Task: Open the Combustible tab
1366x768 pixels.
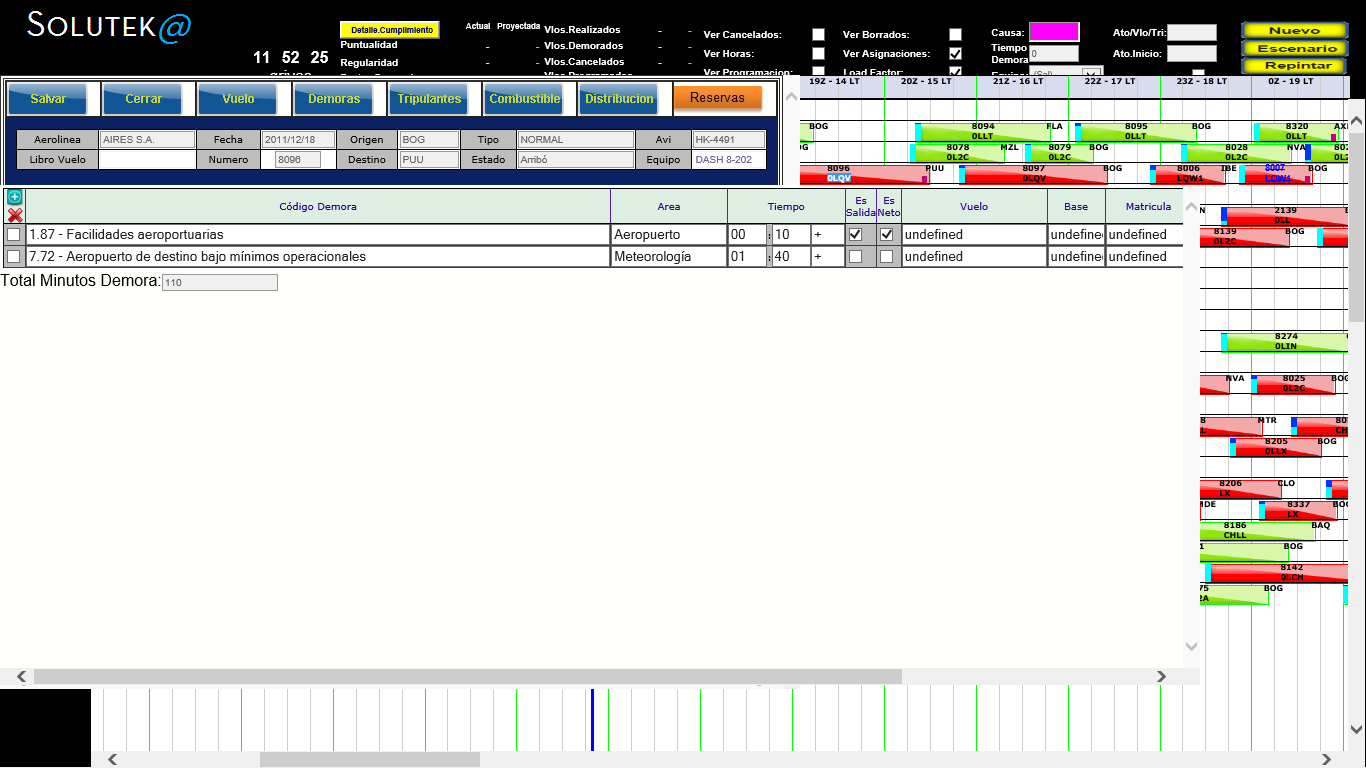Action: click(524, 99)
